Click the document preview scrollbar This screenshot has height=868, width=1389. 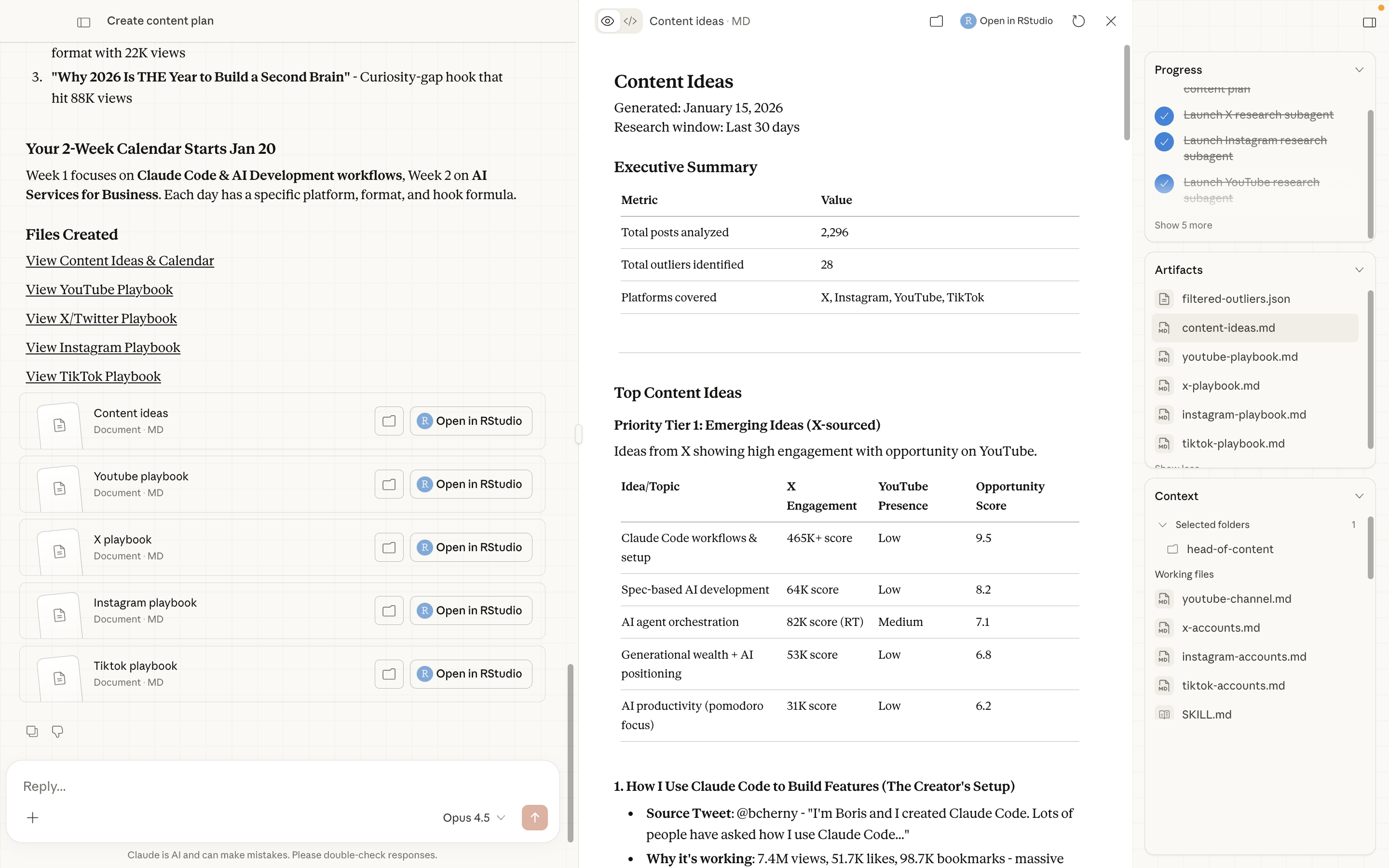1127,93
